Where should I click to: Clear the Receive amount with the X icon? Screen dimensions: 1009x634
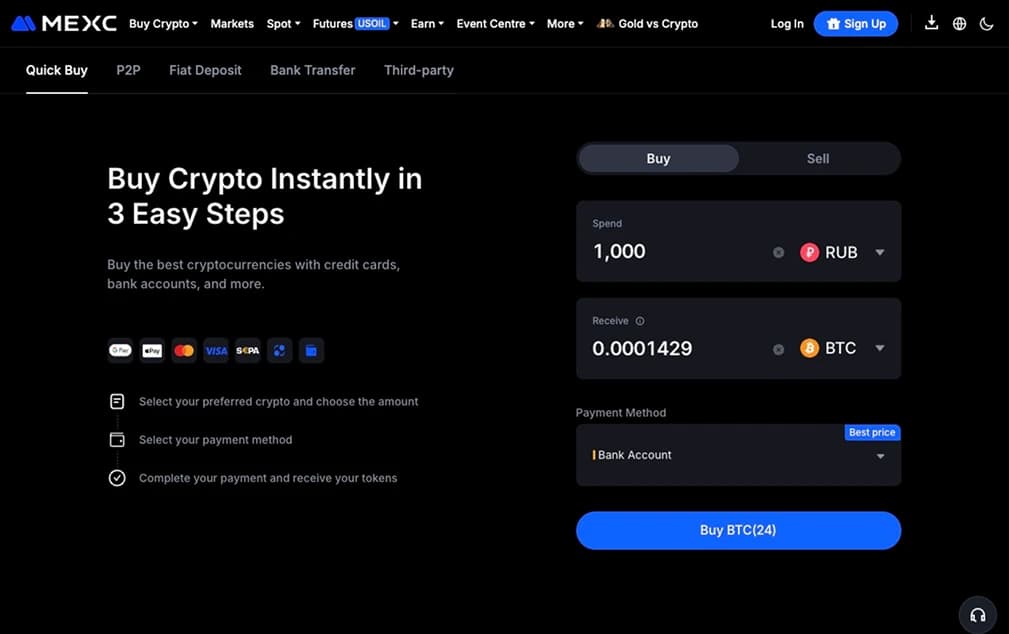tap(778, 349)
